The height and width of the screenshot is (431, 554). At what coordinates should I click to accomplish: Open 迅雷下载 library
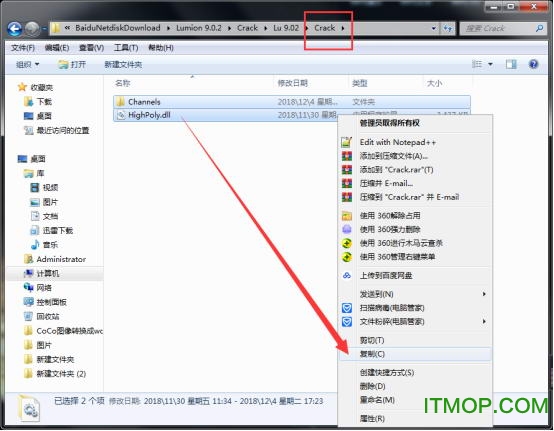pyautogui.click(x=58, y=231)
